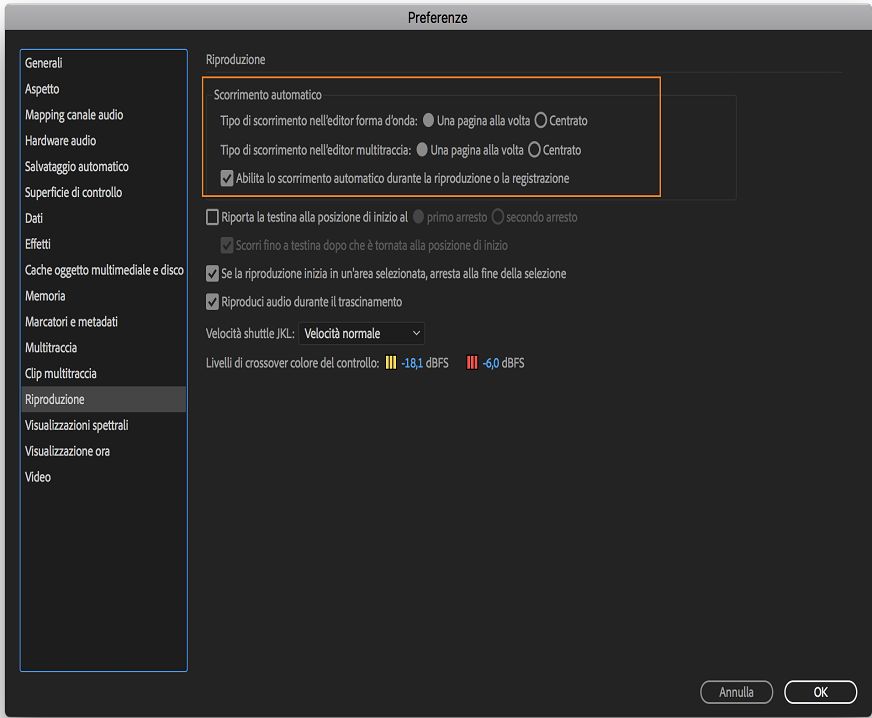Click the yellow crossover level color icon
The image size is (872, 718).
[x=391, y=363]
